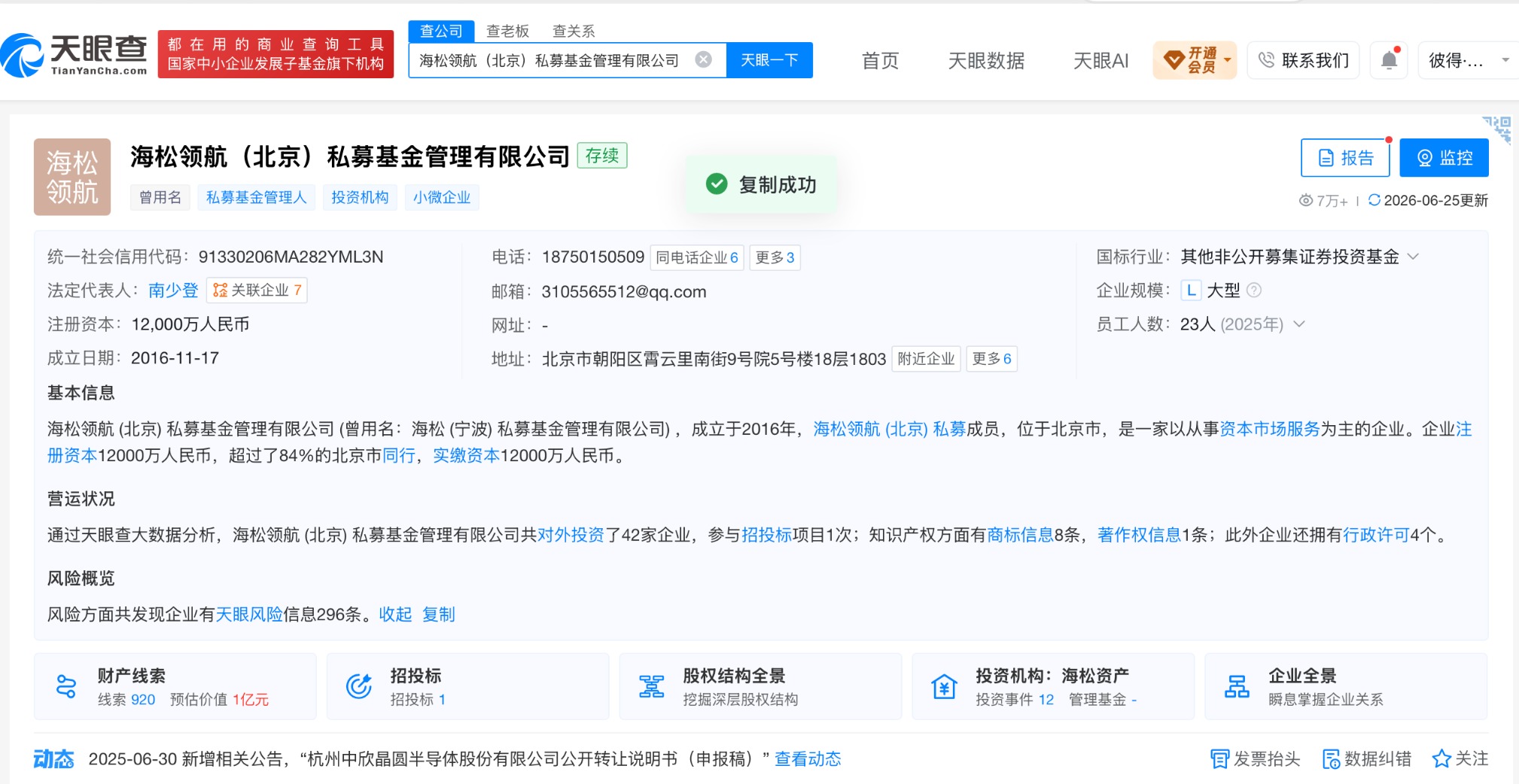
Task: Click the eye view-count icon
Action: point(1306,200)
